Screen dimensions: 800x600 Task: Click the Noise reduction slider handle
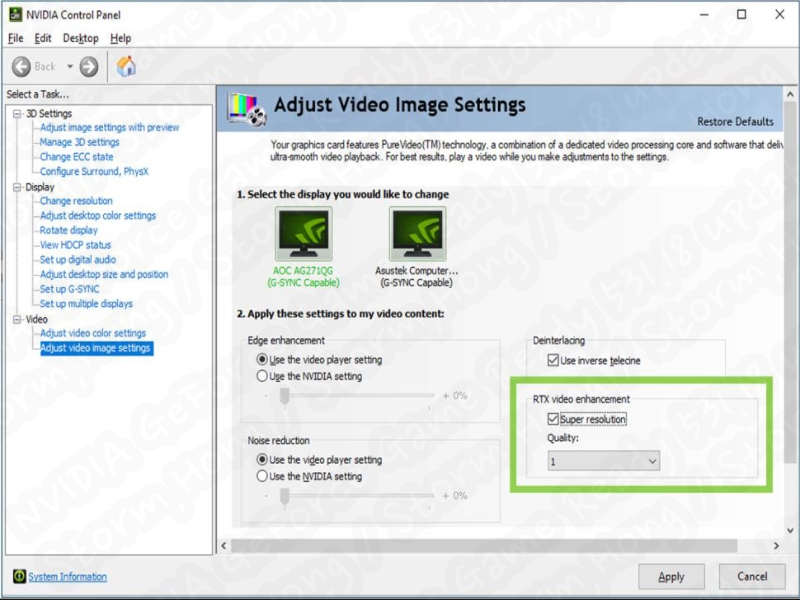(285, 496)
